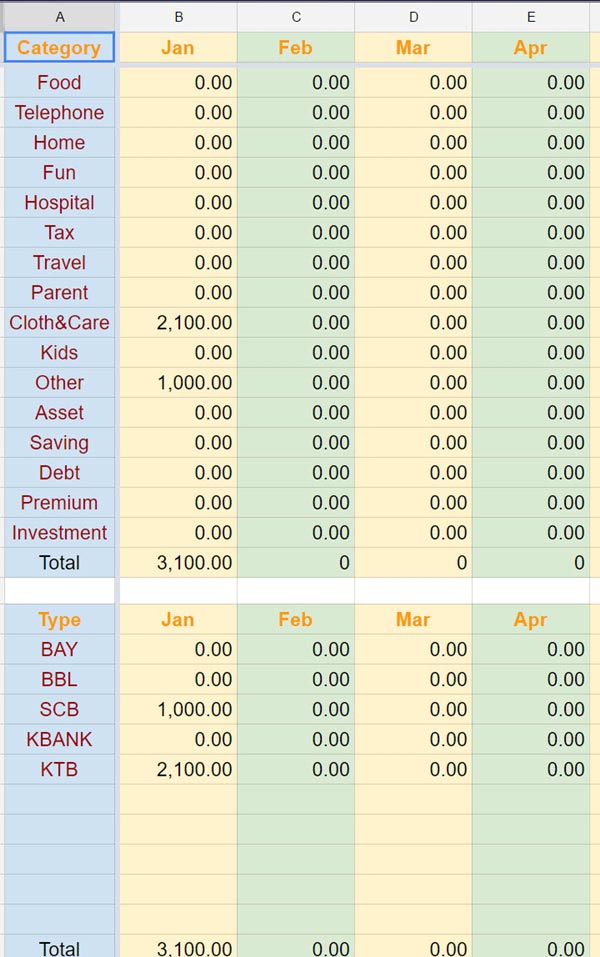Viewport: 600px width, 957px height.
Task: Select column A header
Action: pyautogui.click(x=60, y=16)
